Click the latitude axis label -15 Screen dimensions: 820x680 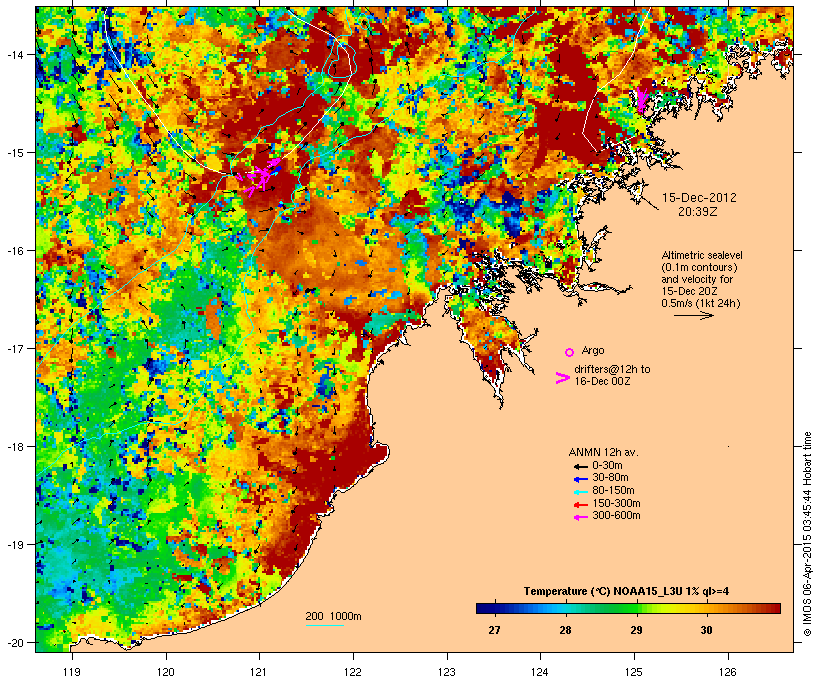pyautogui.click(x=15, y=153)
